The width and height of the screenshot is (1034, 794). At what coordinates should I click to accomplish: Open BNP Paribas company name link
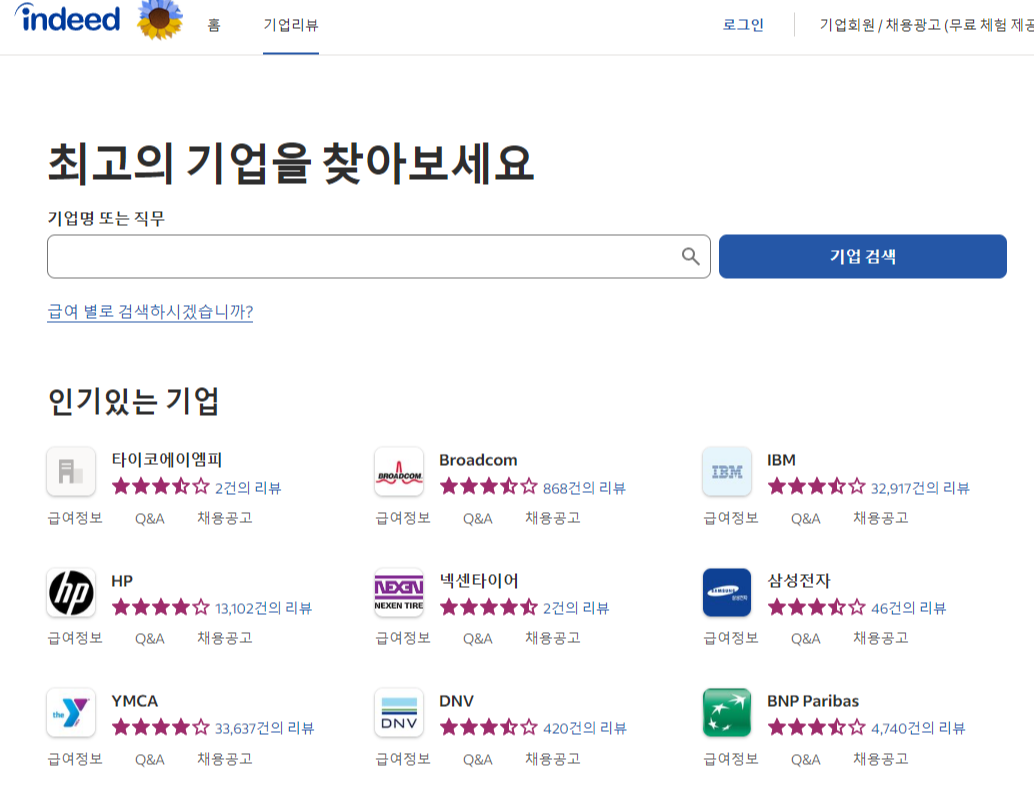click(813, 701)
